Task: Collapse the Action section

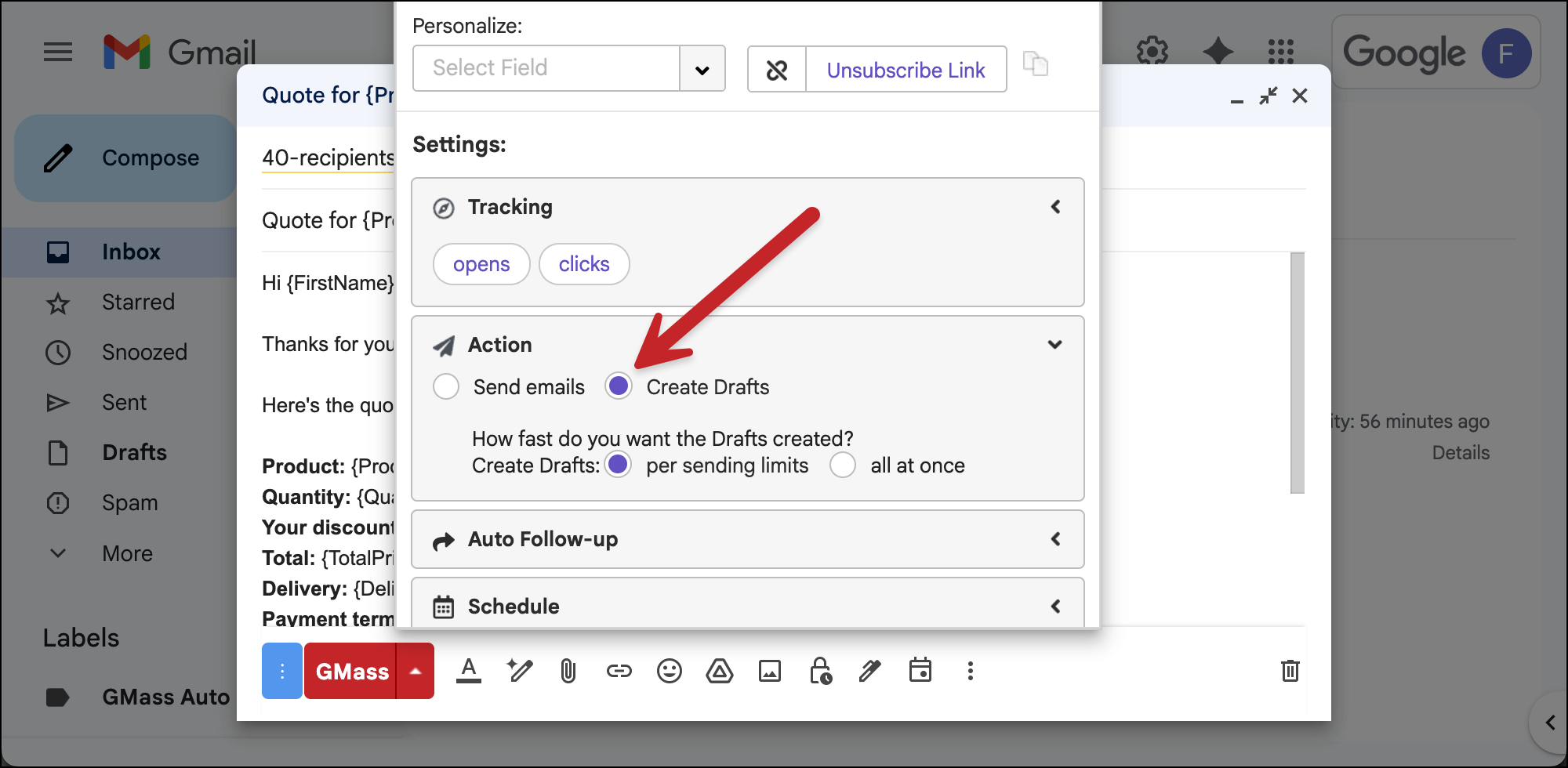Action: 1056,344
